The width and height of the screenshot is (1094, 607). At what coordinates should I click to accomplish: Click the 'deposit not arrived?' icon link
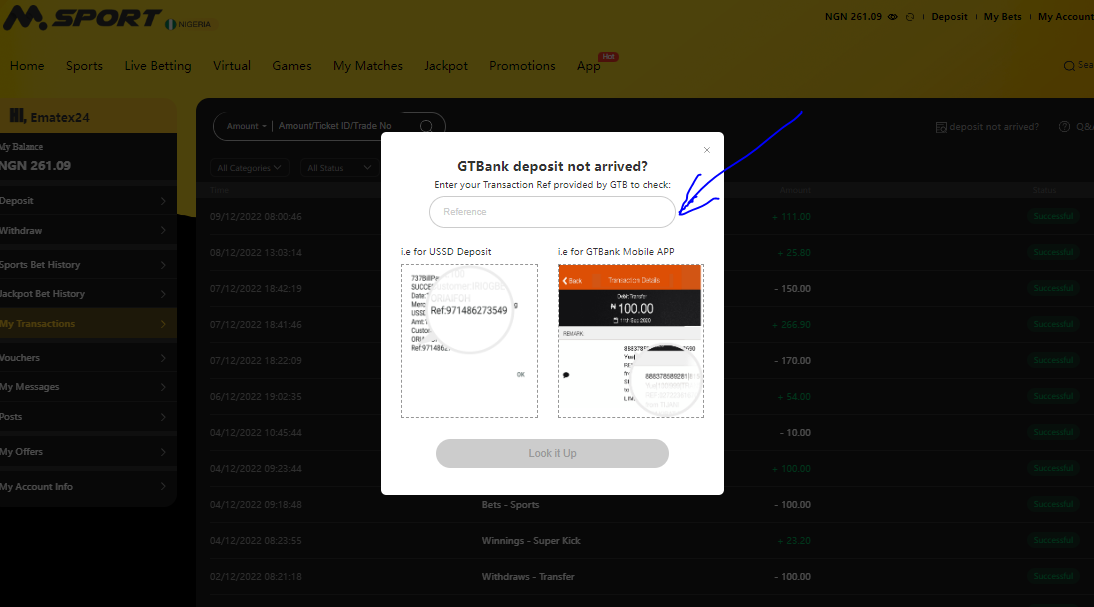[941, 127]
